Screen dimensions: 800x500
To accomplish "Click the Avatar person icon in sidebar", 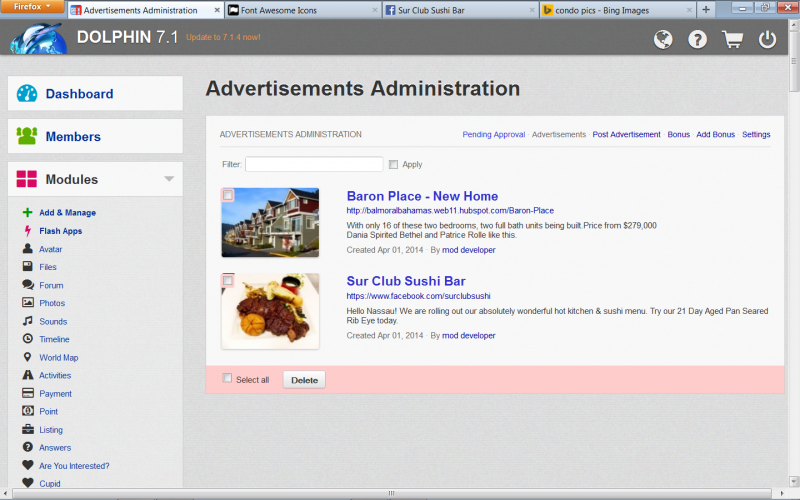I will point(28,249).
